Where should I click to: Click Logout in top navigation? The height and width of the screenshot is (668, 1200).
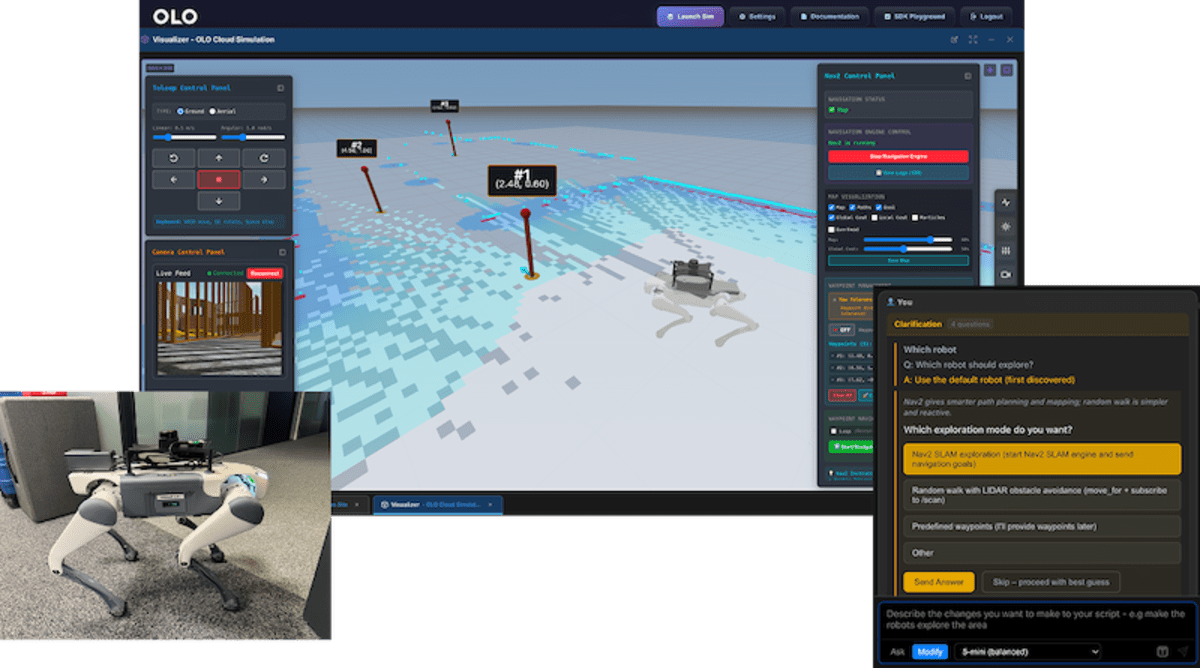pos(986,16)
